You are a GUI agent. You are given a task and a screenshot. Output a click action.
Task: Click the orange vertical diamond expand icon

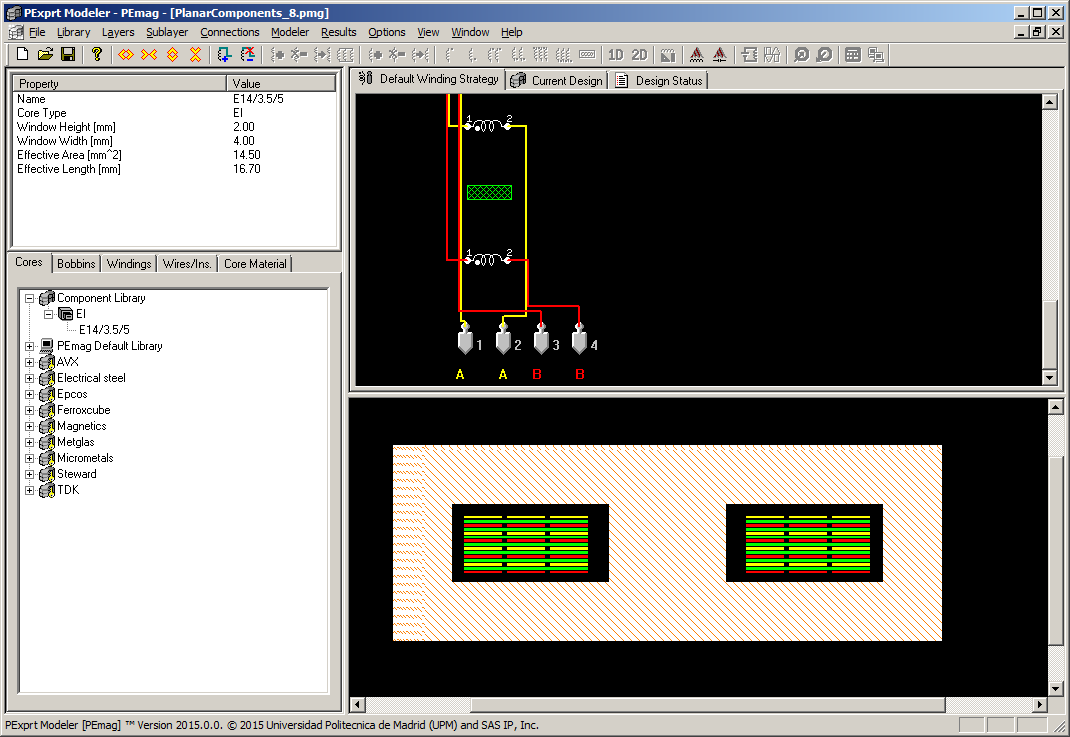pyautogui.click(x=173, y=55)
